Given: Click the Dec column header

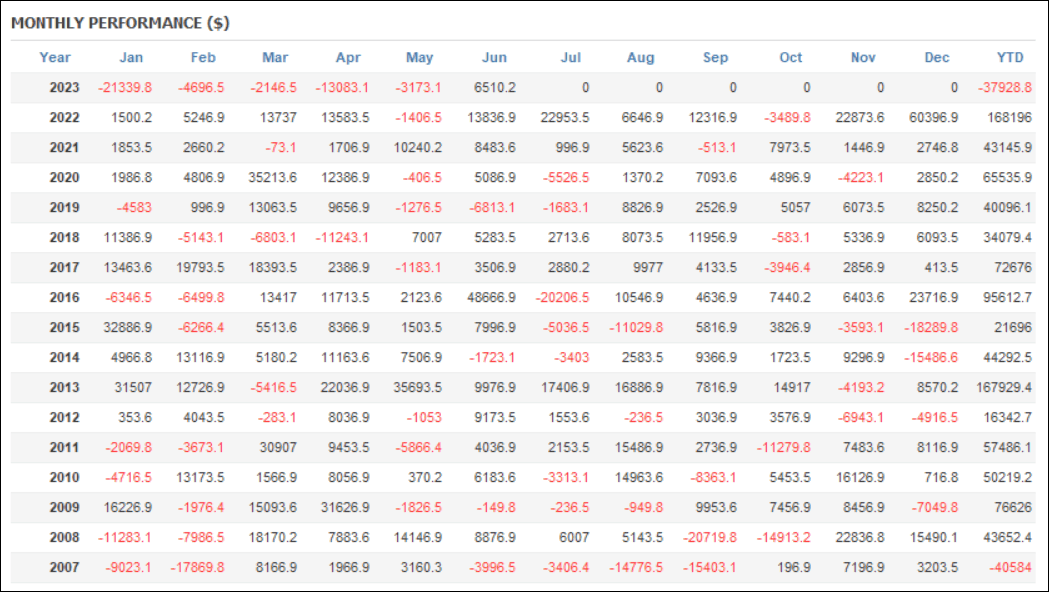Looking at the screenshot, I should click(x=937, y=58).
